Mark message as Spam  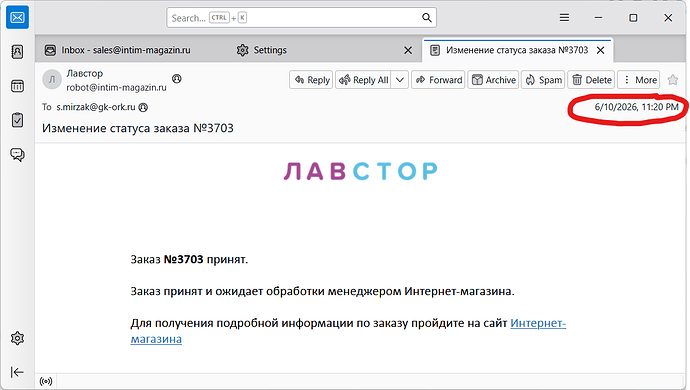(543, 80)
